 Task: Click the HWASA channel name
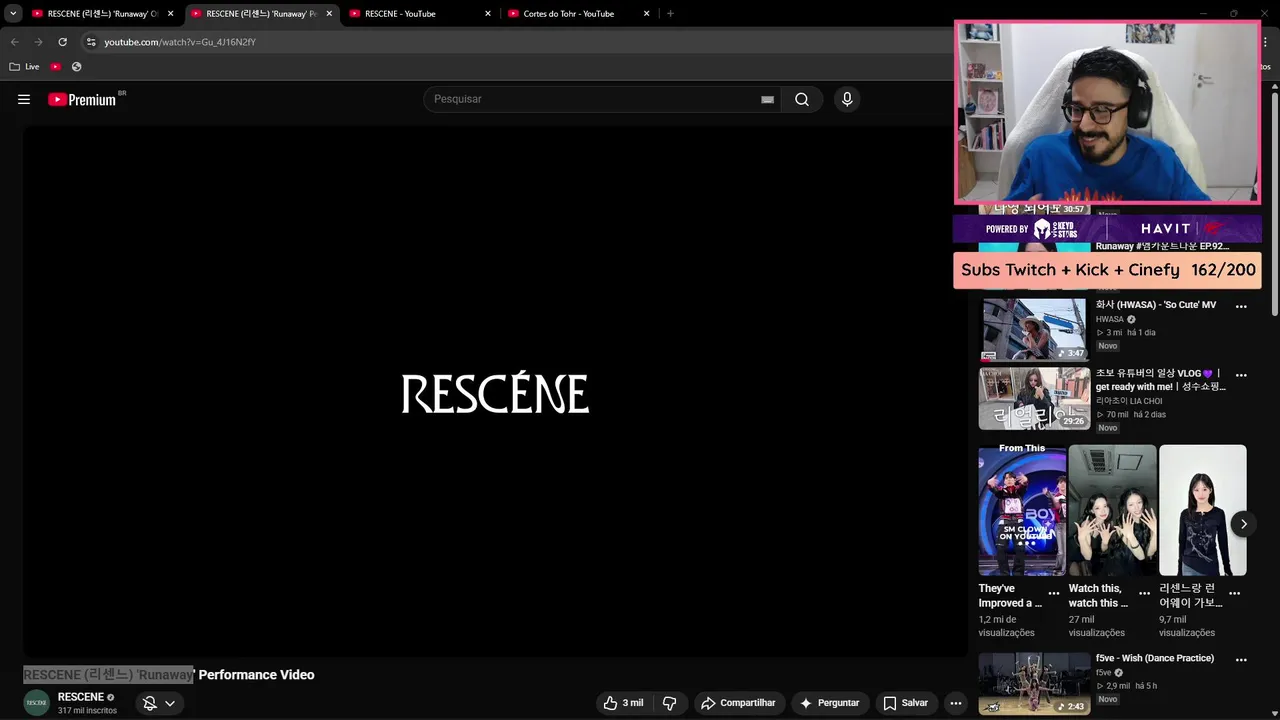tap(1110, 320)
